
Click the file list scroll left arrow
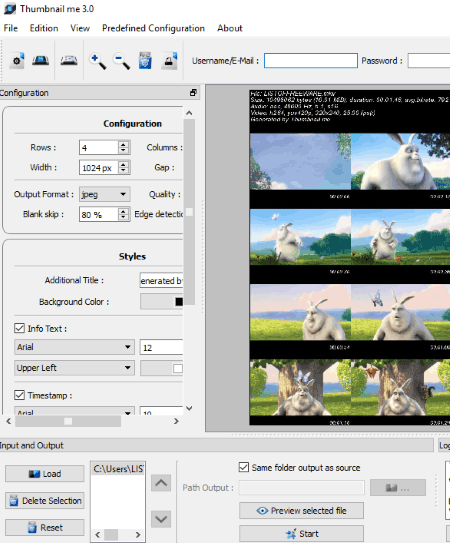[98, 534]
